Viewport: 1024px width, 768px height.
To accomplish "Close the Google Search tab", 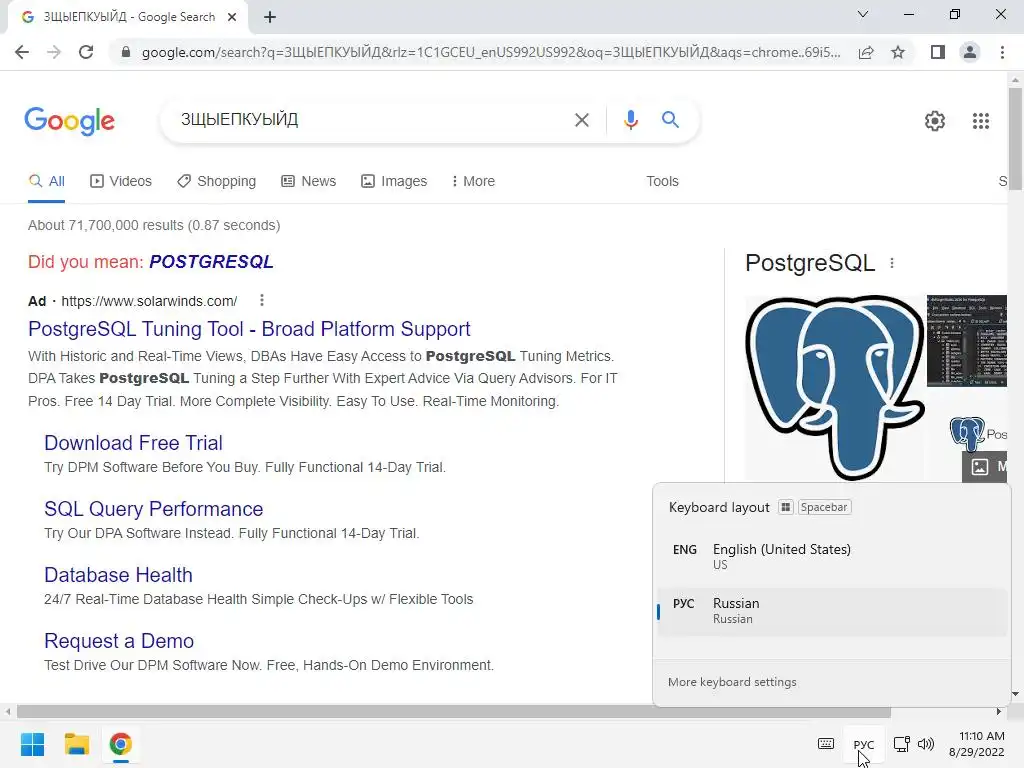I will [232, 17].
